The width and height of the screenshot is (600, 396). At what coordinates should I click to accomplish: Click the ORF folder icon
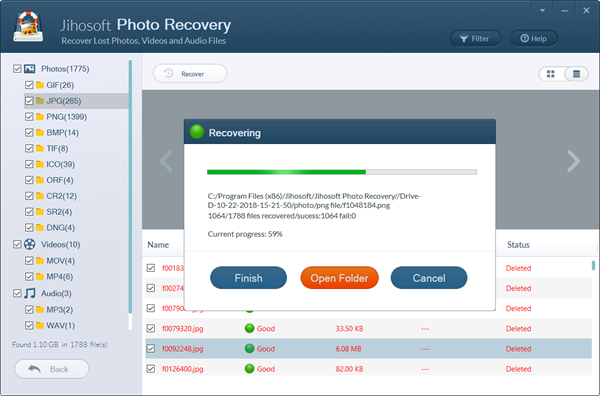(x=40, y=180)
